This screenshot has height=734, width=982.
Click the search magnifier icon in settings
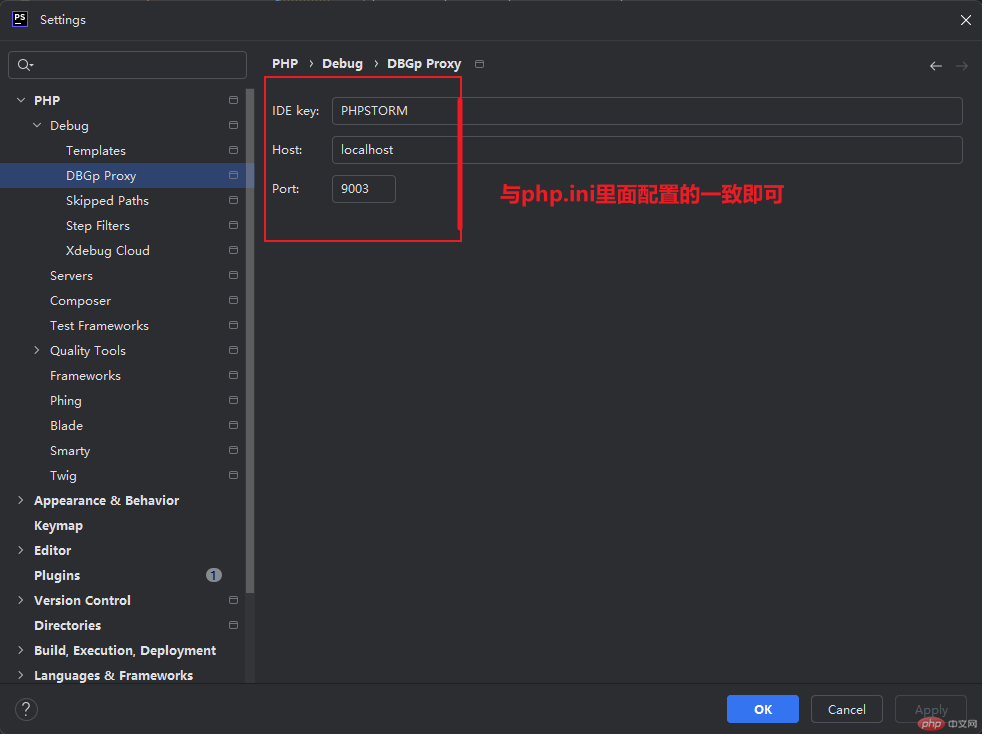[x=24, y=65]
